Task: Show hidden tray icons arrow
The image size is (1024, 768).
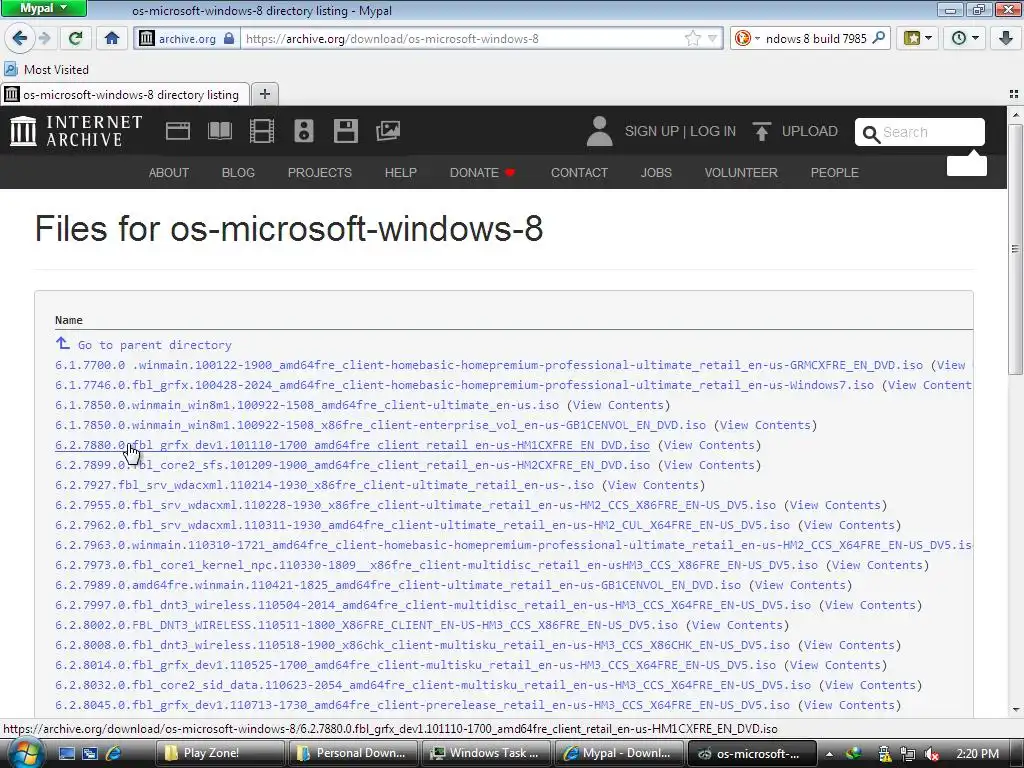Action: point(829,754)
